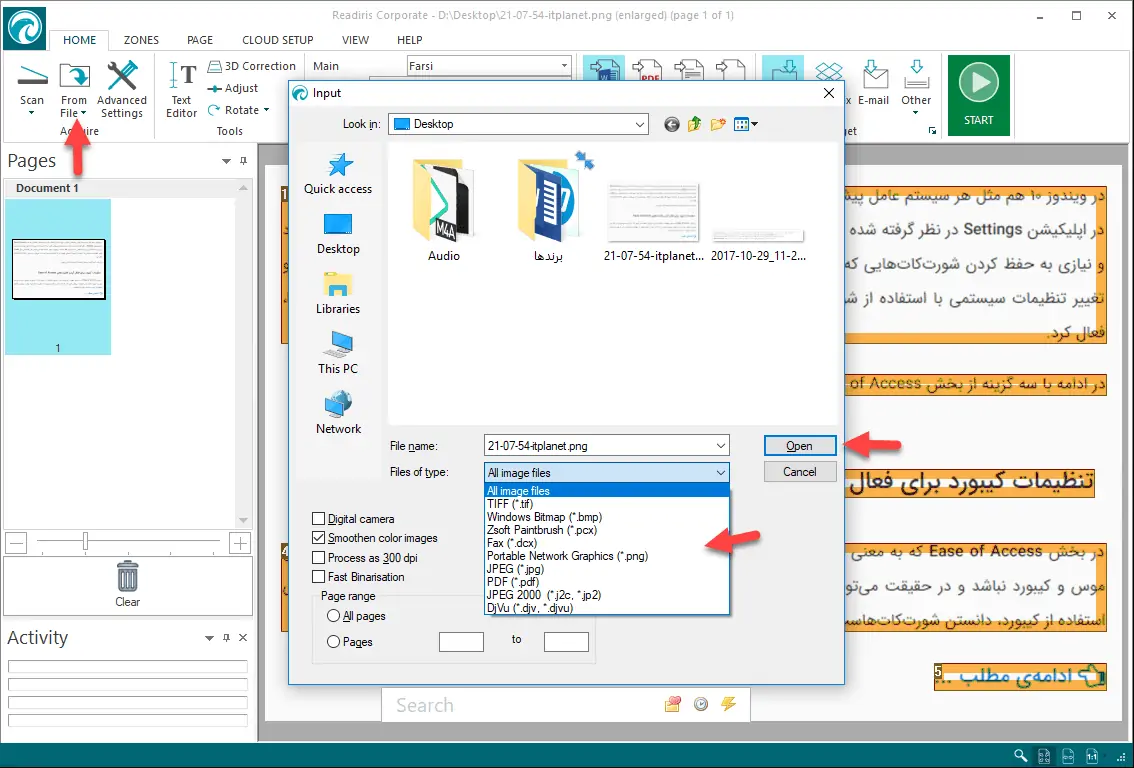This screenshot has width=1134, height=768.
Task: Click zoom-out minus button under Pages
Action: point(17,542)
